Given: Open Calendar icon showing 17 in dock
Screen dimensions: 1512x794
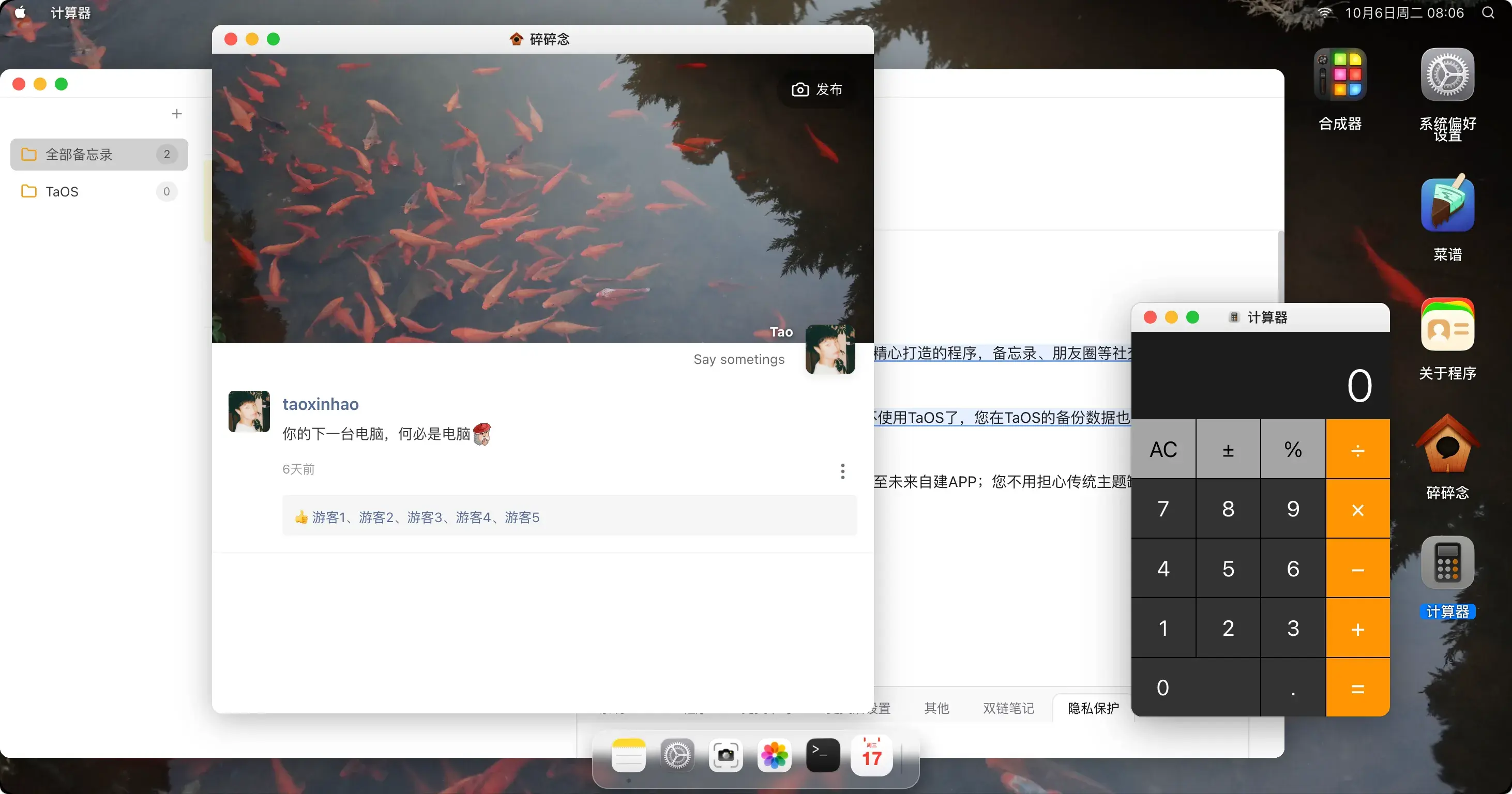Looking at the screenshot, I should pyautogui.click(x=872, y=755).
